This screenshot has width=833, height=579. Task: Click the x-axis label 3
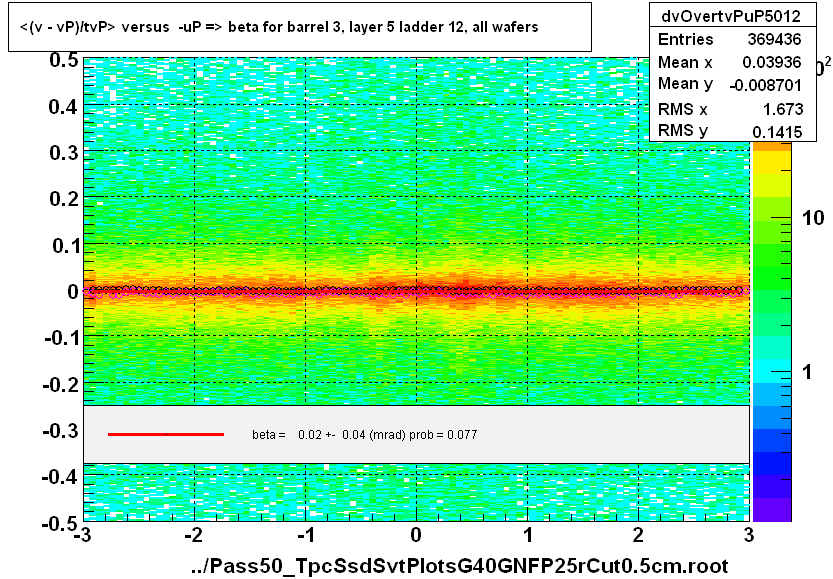(x=749, y=534)
